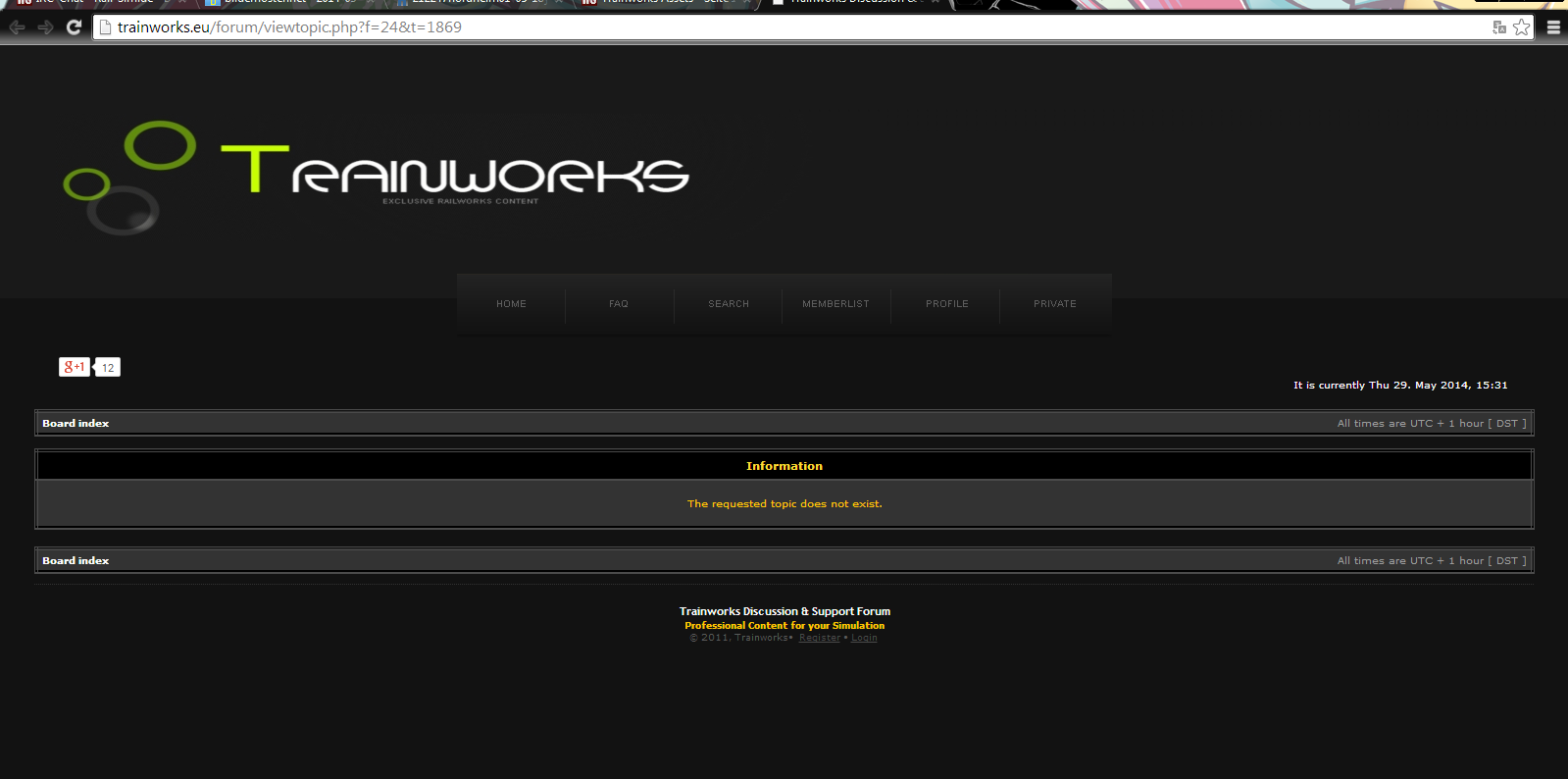Click the 'It is currently Thu 29. May 2014' text
The width and height of the screenshot is (1568, 779).
coord(1400,386)
